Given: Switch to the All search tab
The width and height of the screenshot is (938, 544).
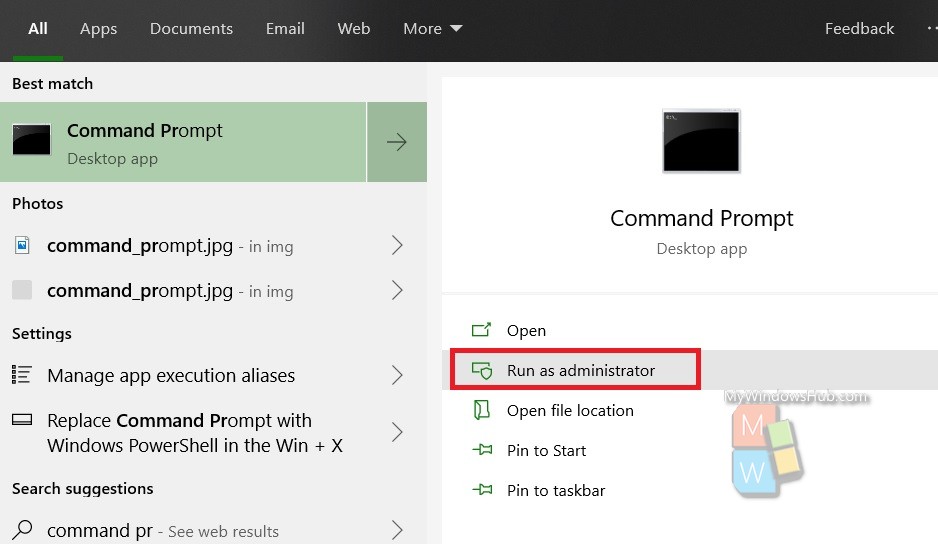Looking at the screenshot, I should coord(38,29).
